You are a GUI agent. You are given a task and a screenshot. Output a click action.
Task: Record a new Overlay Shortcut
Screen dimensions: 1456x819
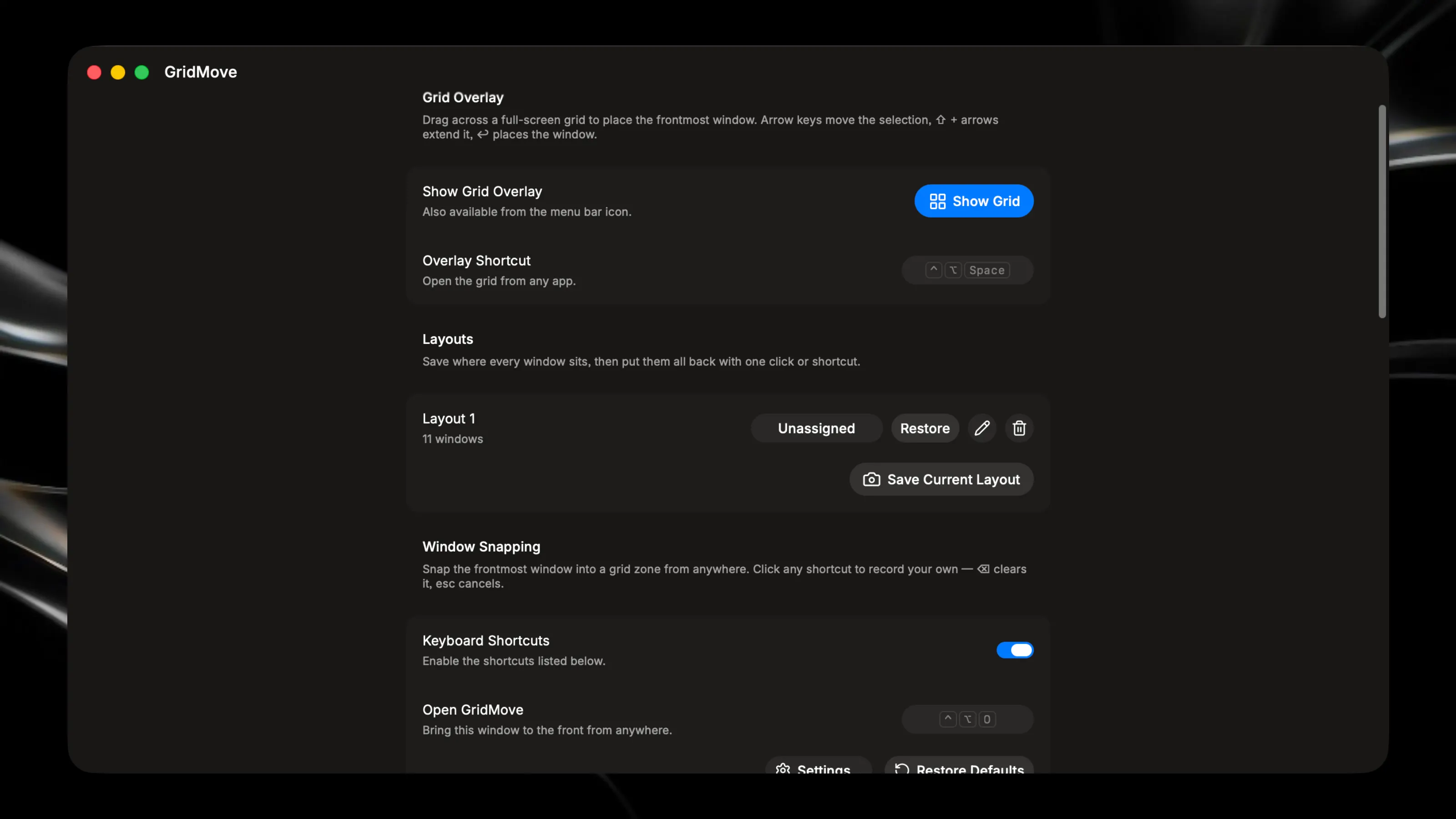[x=967, y=270]
